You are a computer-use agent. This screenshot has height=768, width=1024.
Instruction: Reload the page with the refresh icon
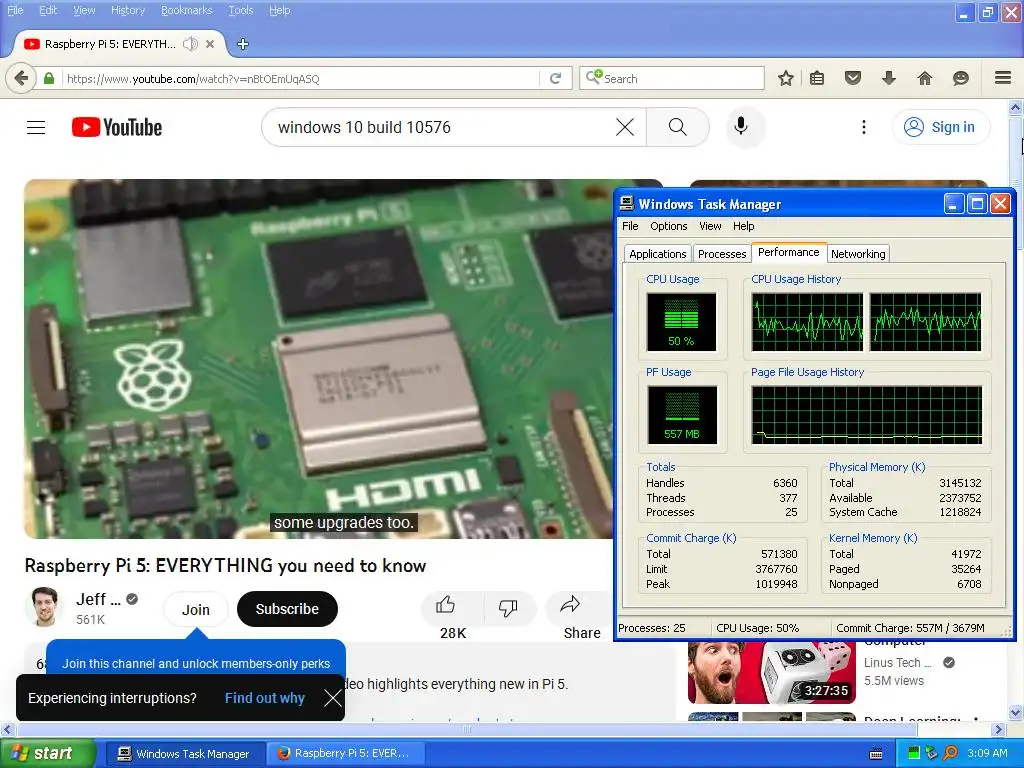(x=555, y=78)
